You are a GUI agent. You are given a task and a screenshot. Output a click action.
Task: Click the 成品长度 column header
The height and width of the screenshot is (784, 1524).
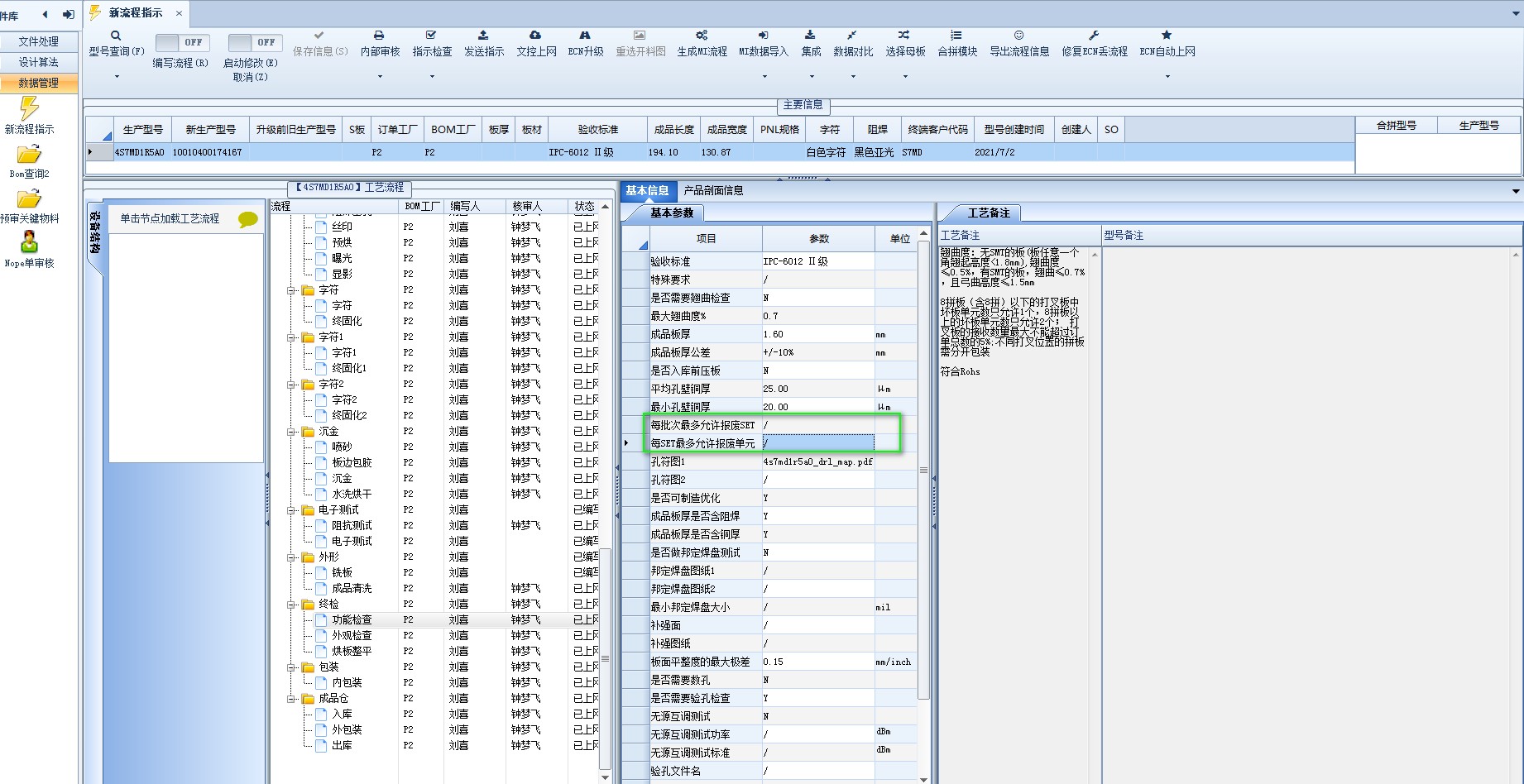tap(674, 130)
